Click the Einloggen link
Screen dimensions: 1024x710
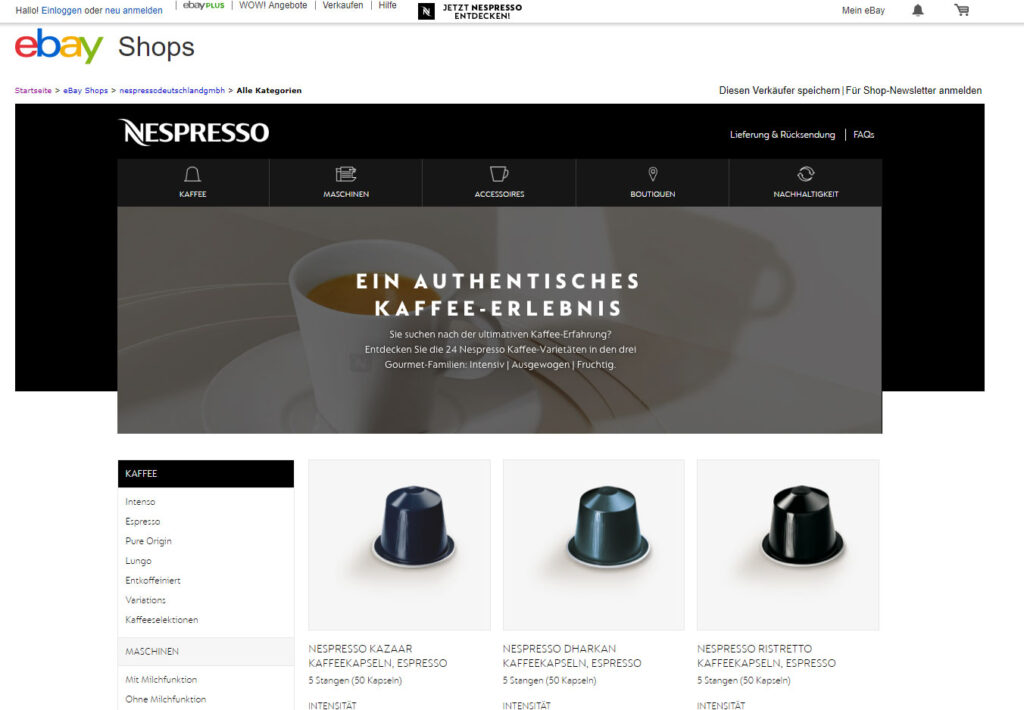[x=61, y=10]
